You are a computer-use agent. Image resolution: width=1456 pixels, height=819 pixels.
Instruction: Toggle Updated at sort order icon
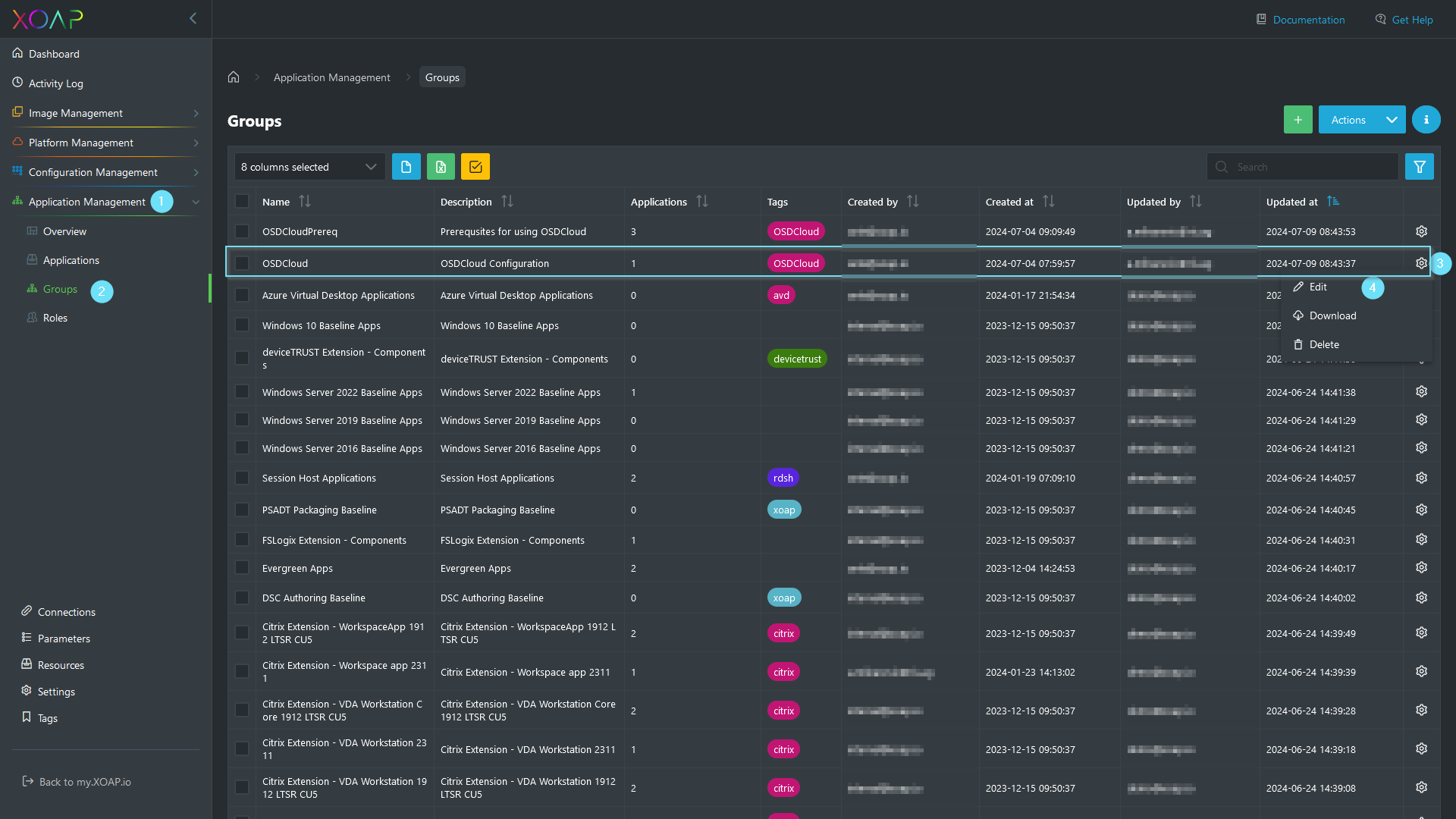(x=1333, y=202)
